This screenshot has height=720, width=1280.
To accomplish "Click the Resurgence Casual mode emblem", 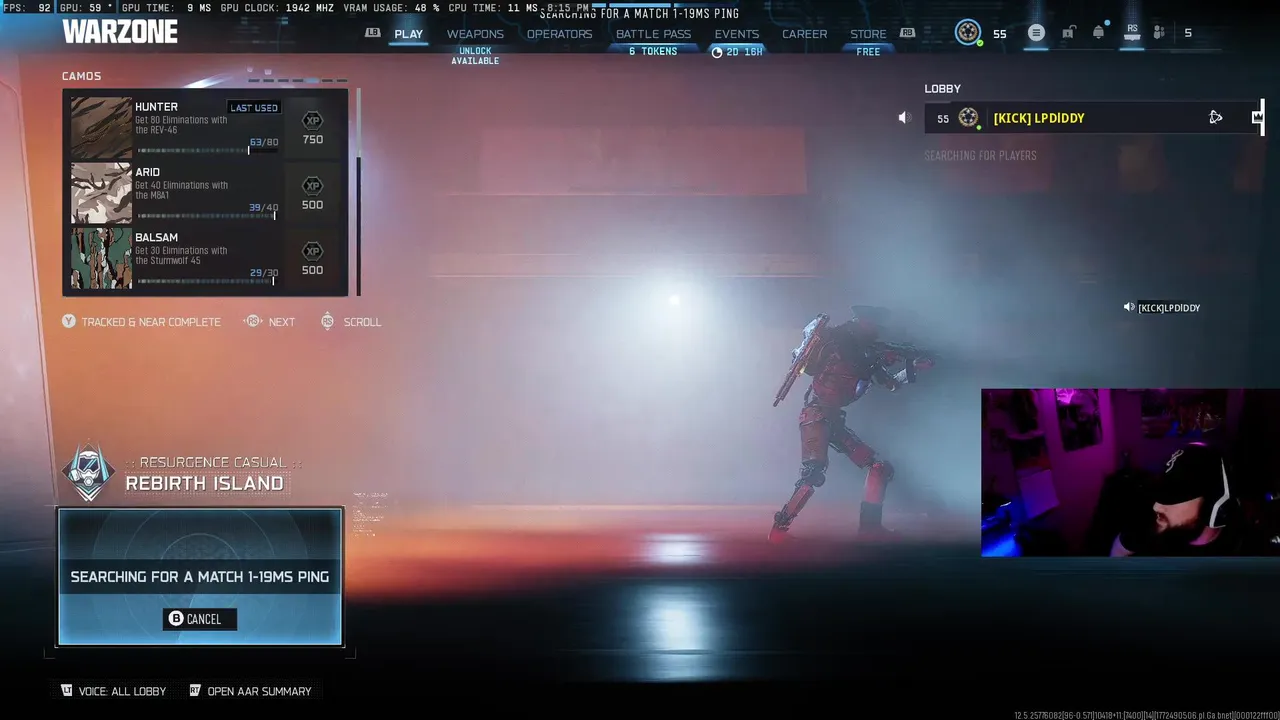I will 89,473.
